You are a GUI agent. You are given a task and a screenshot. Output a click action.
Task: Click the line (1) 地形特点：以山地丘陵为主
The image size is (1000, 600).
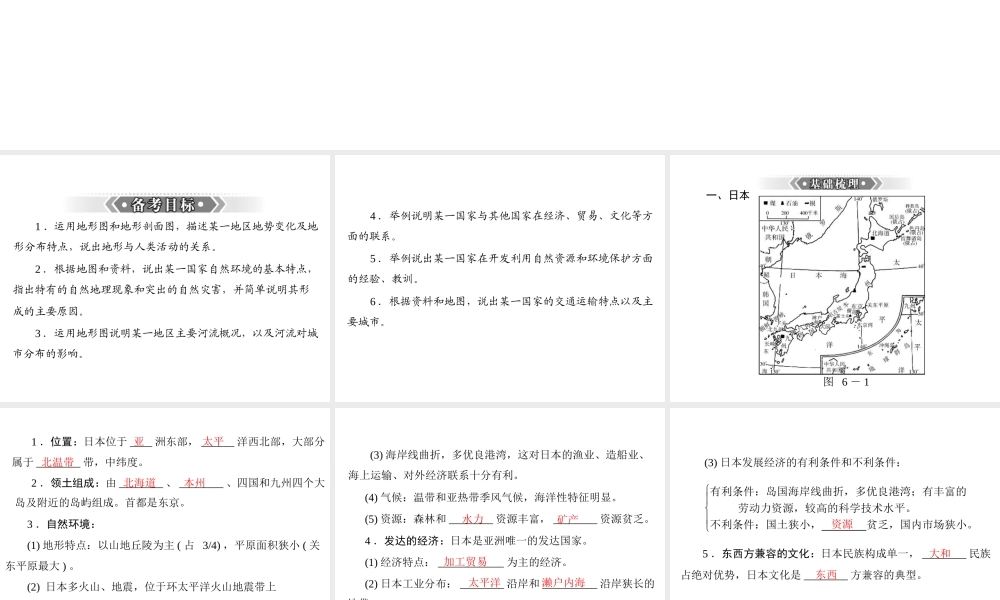pyautogui.click(x=163, y=555)
